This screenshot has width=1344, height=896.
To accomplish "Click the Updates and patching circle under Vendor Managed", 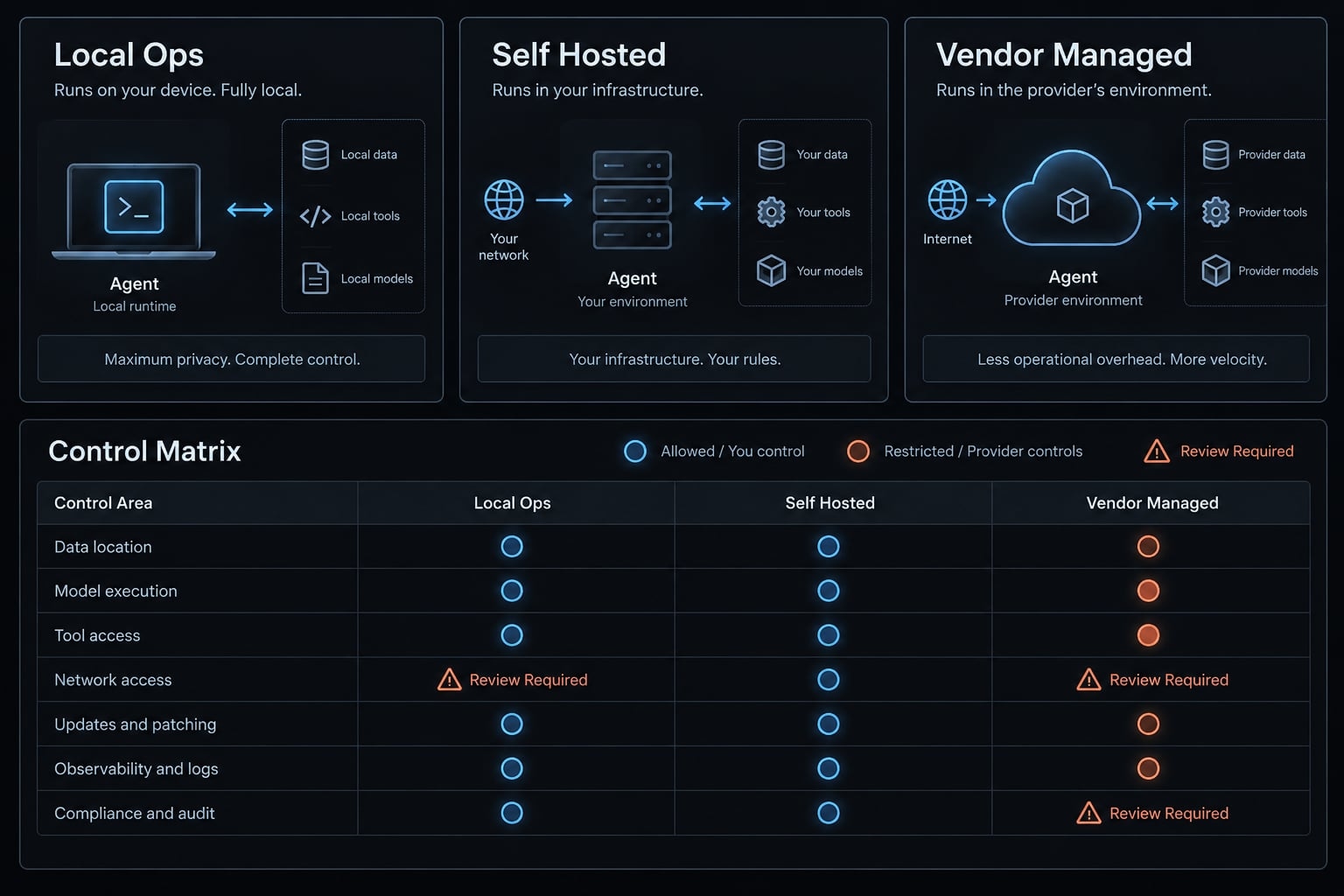I will [x=1148, y=724].
